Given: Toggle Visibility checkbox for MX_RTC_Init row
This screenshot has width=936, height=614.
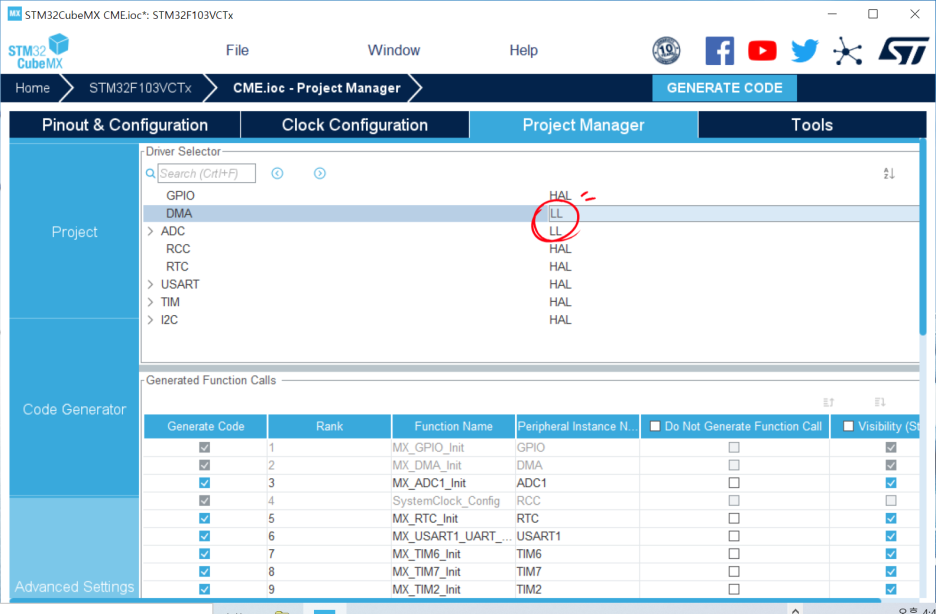Looking at the screenshot, I should pos(891,518).
